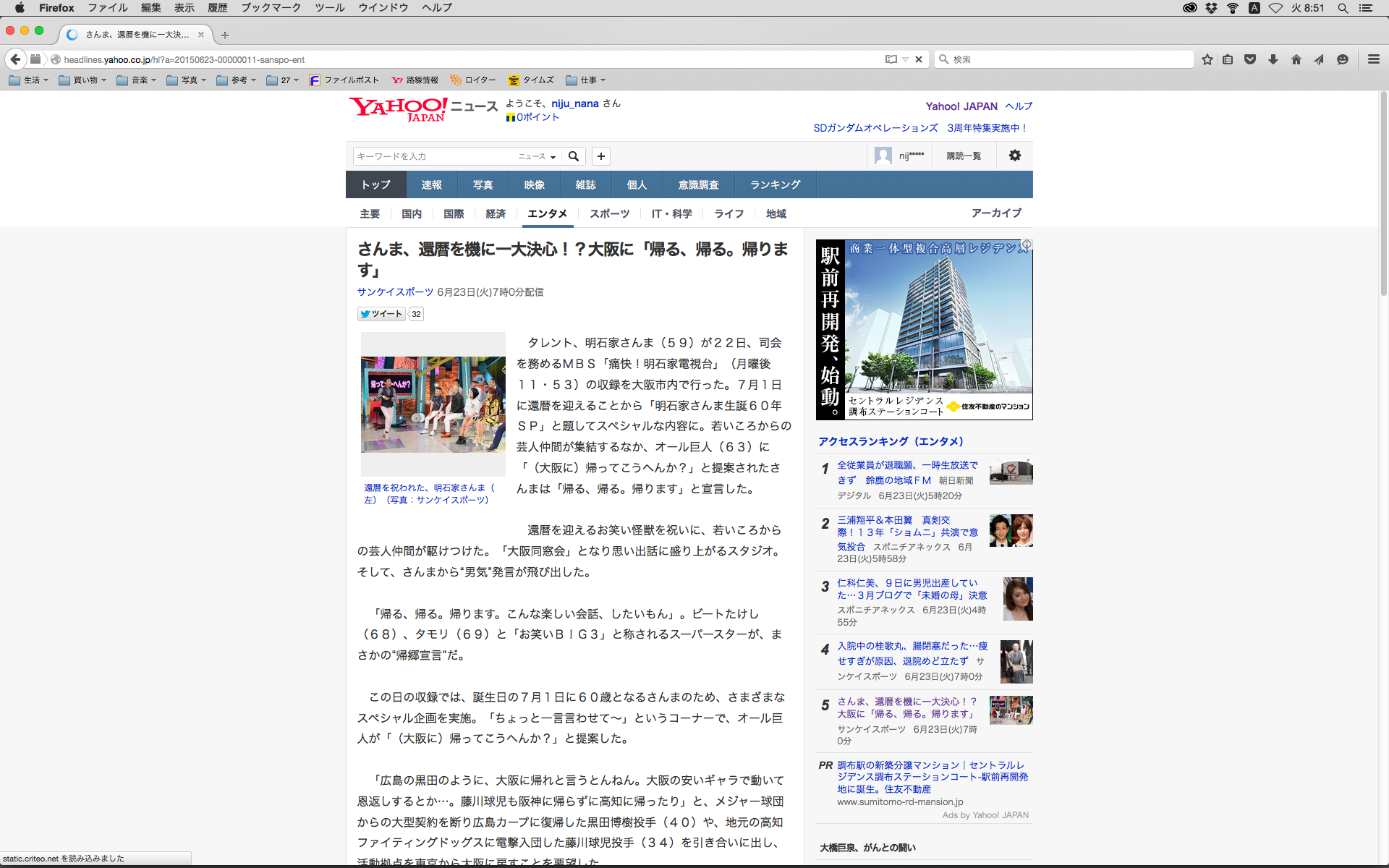
Task: Click the ランキング navigation button
Action: coord(775,184)
